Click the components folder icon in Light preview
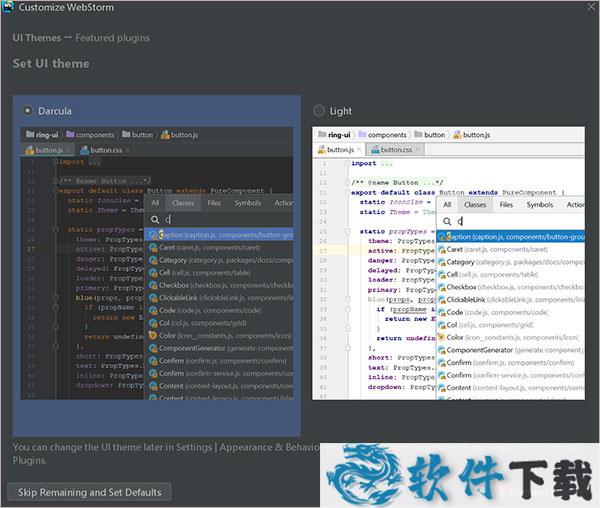Screen dimensions: 600x508 361,134
